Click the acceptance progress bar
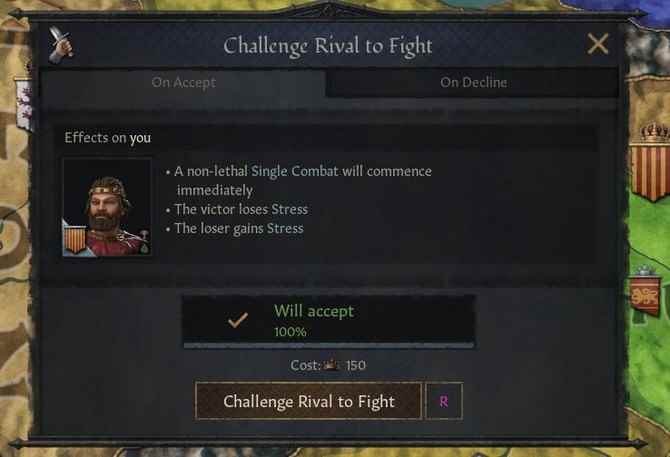The width and height of the screenshot is (670, 457). tap(329, 345)
